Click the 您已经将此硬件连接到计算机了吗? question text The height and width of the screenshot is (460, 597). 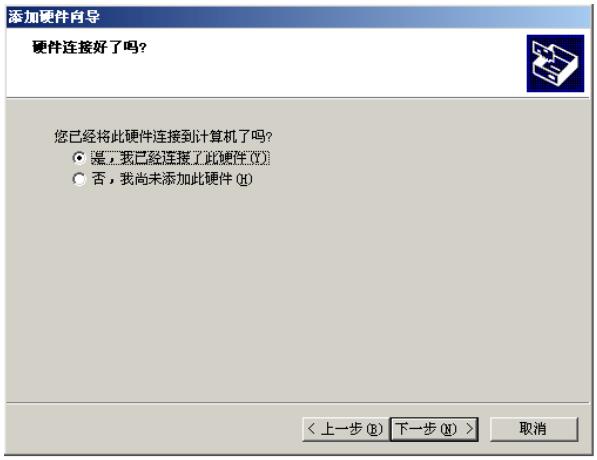pyautogui.click(x=163, y=136)
